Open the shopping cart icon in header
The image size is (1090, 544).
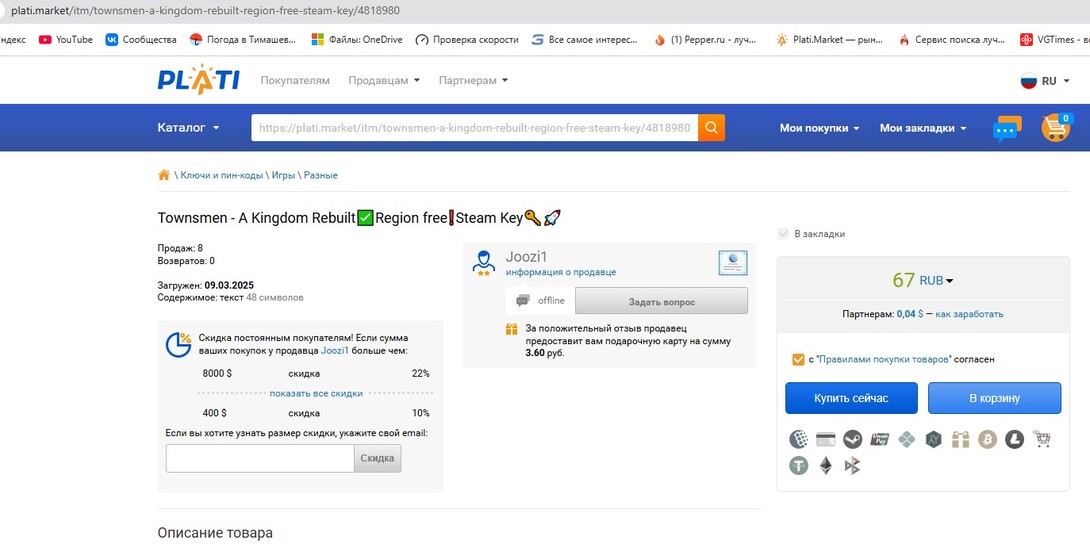pos(1055,128)
